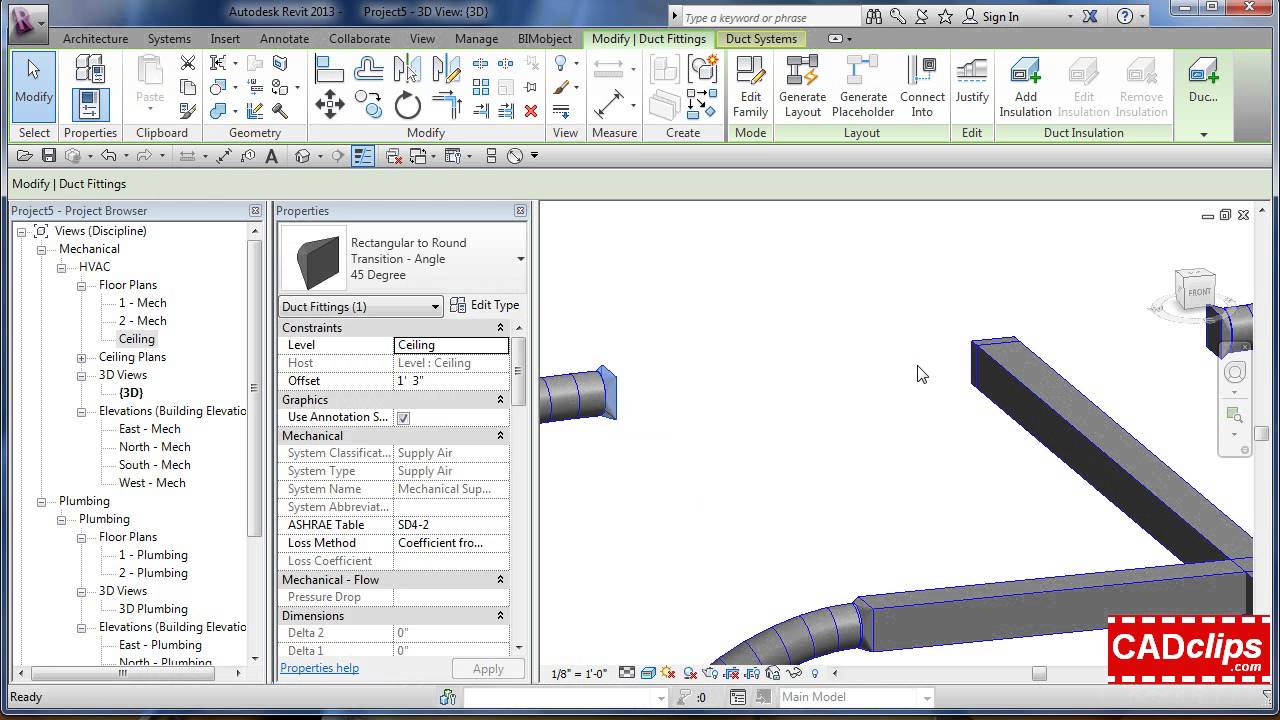The image size is (1280, 720).
Task: Collapse the Dimensions properties group
Action: (500, 616)
